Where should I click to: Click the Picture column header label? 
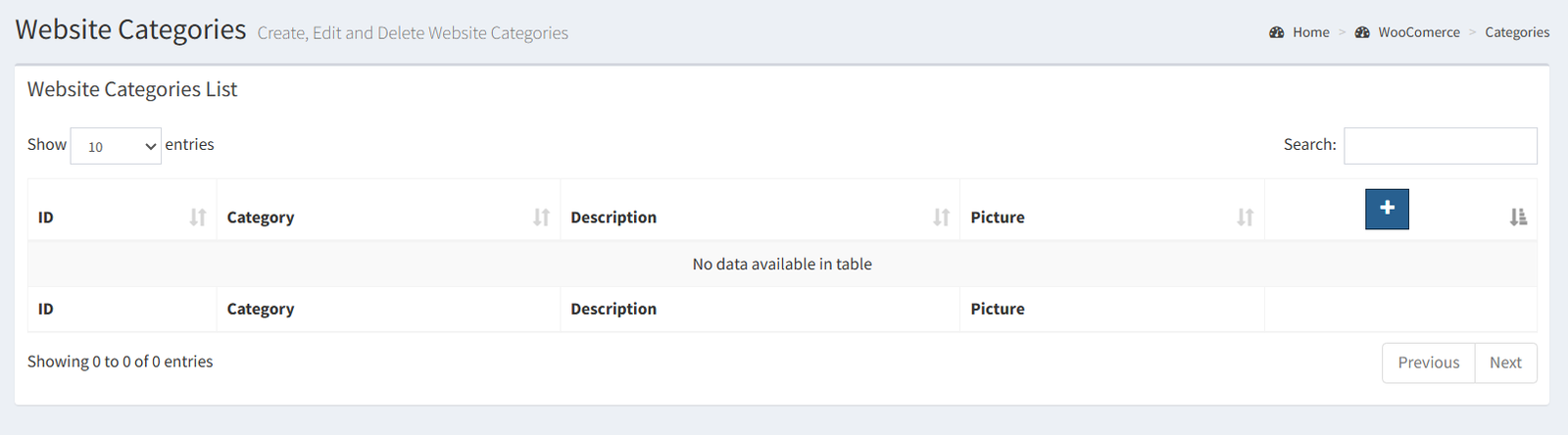[998, 217]
